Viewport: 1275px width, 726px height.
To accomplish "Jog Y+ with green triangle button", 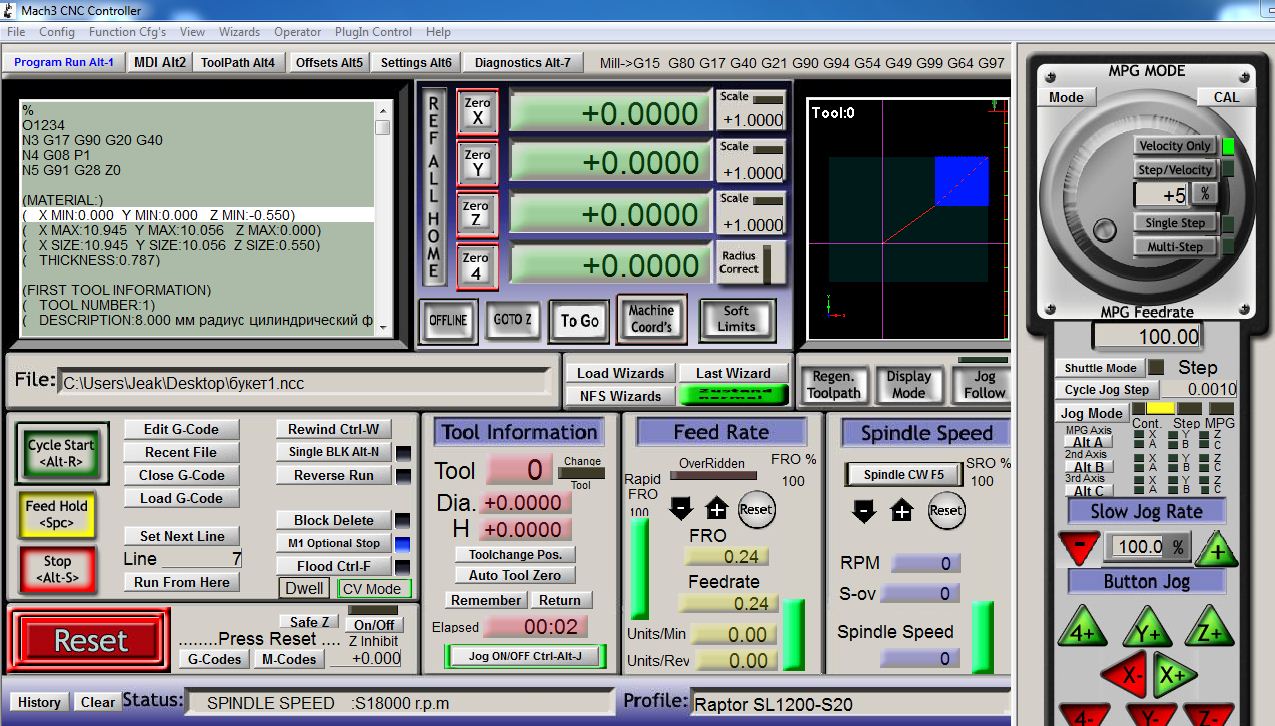I will tap(1147, 629).
